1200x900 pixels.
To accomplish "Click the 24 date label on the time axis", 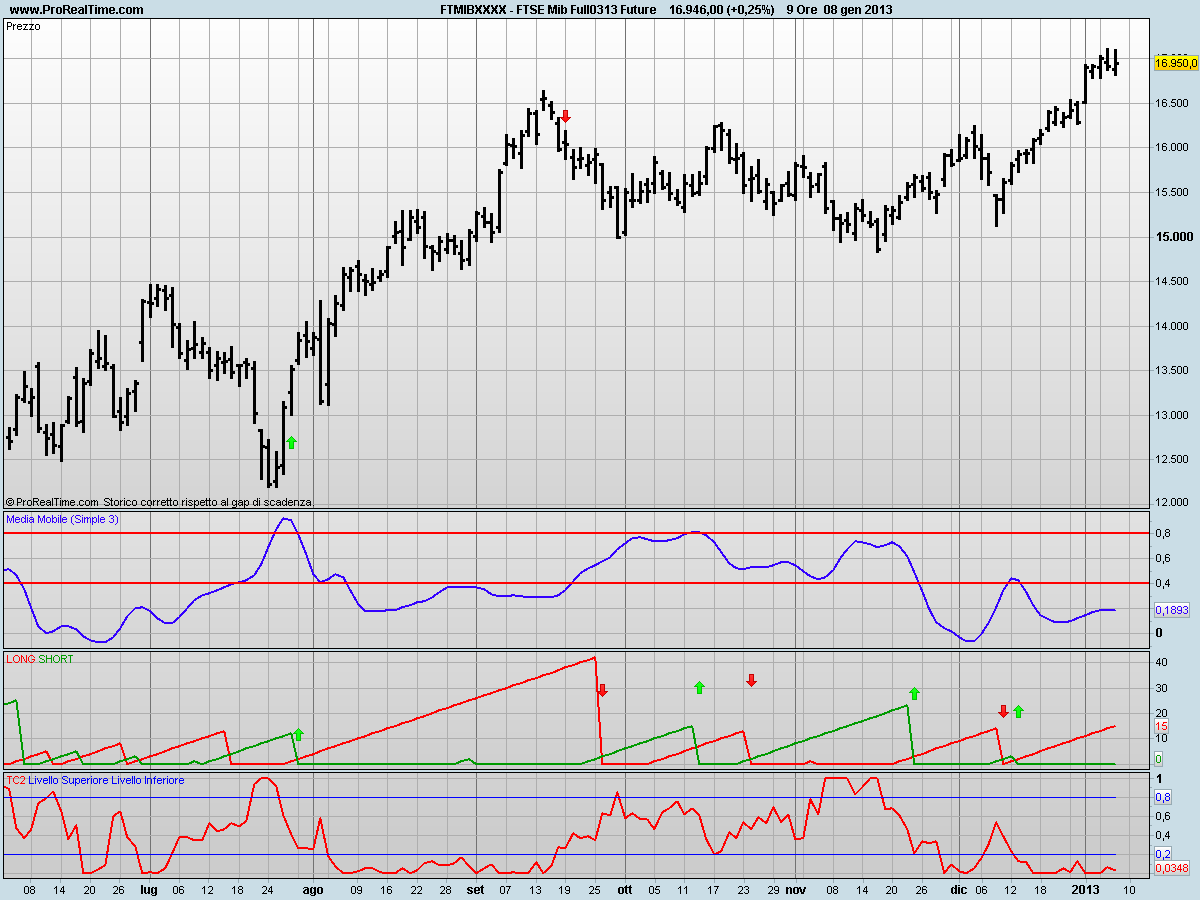I will click(x=267, y=889).
